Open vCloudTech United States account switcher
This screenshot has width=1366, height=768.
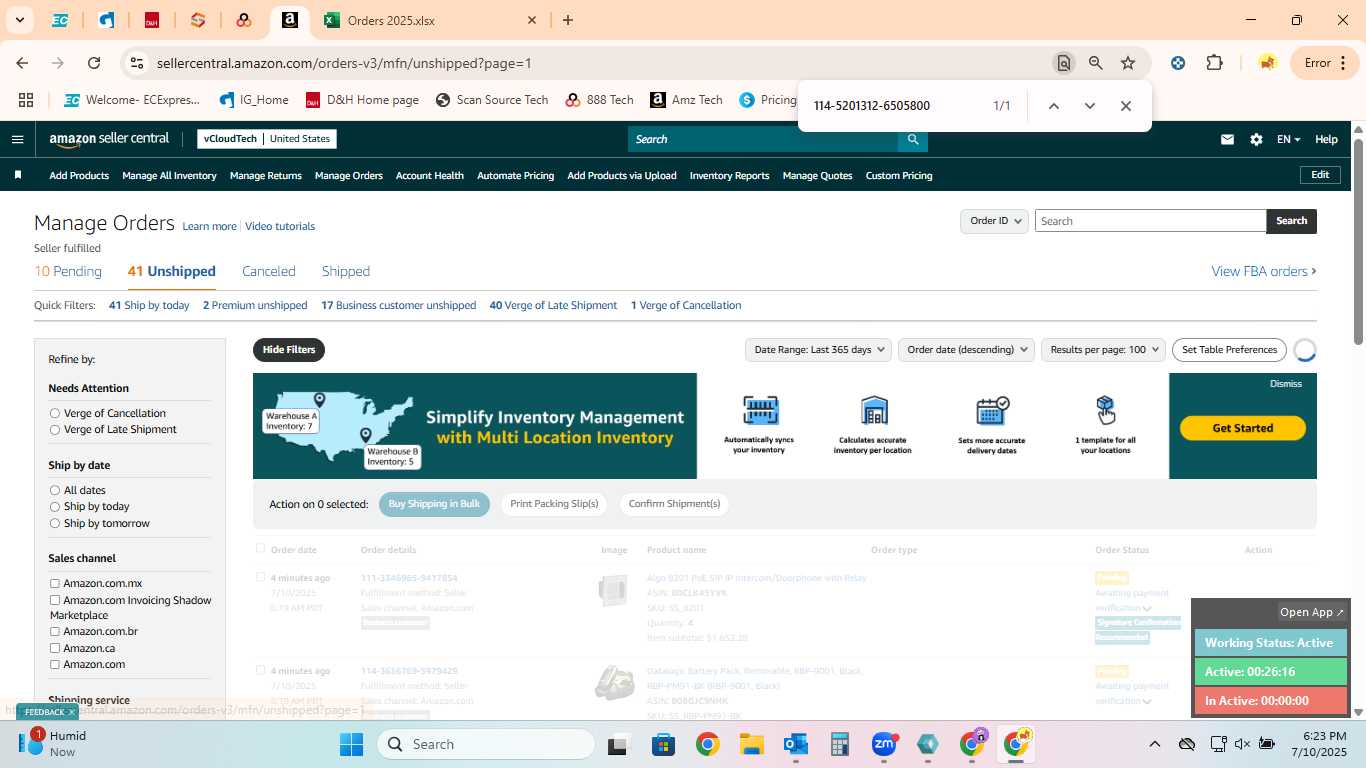coord(266,139)
